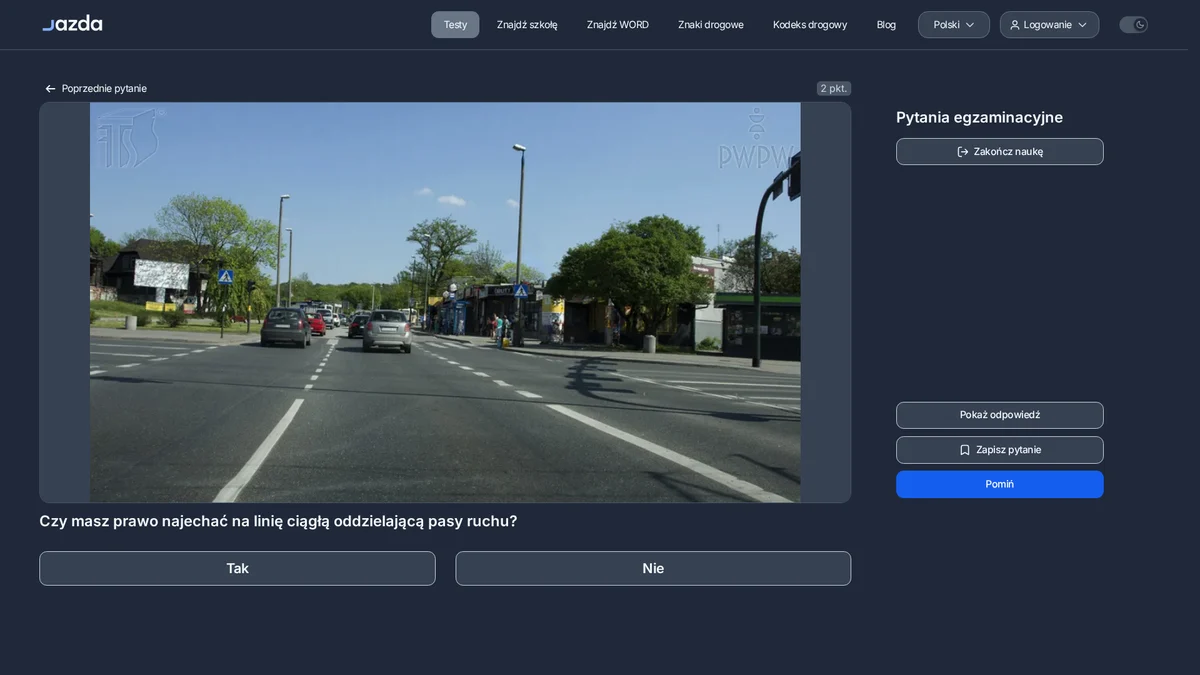Expand the Logowanie dropdown arrow

click(x=1082, y=25)
